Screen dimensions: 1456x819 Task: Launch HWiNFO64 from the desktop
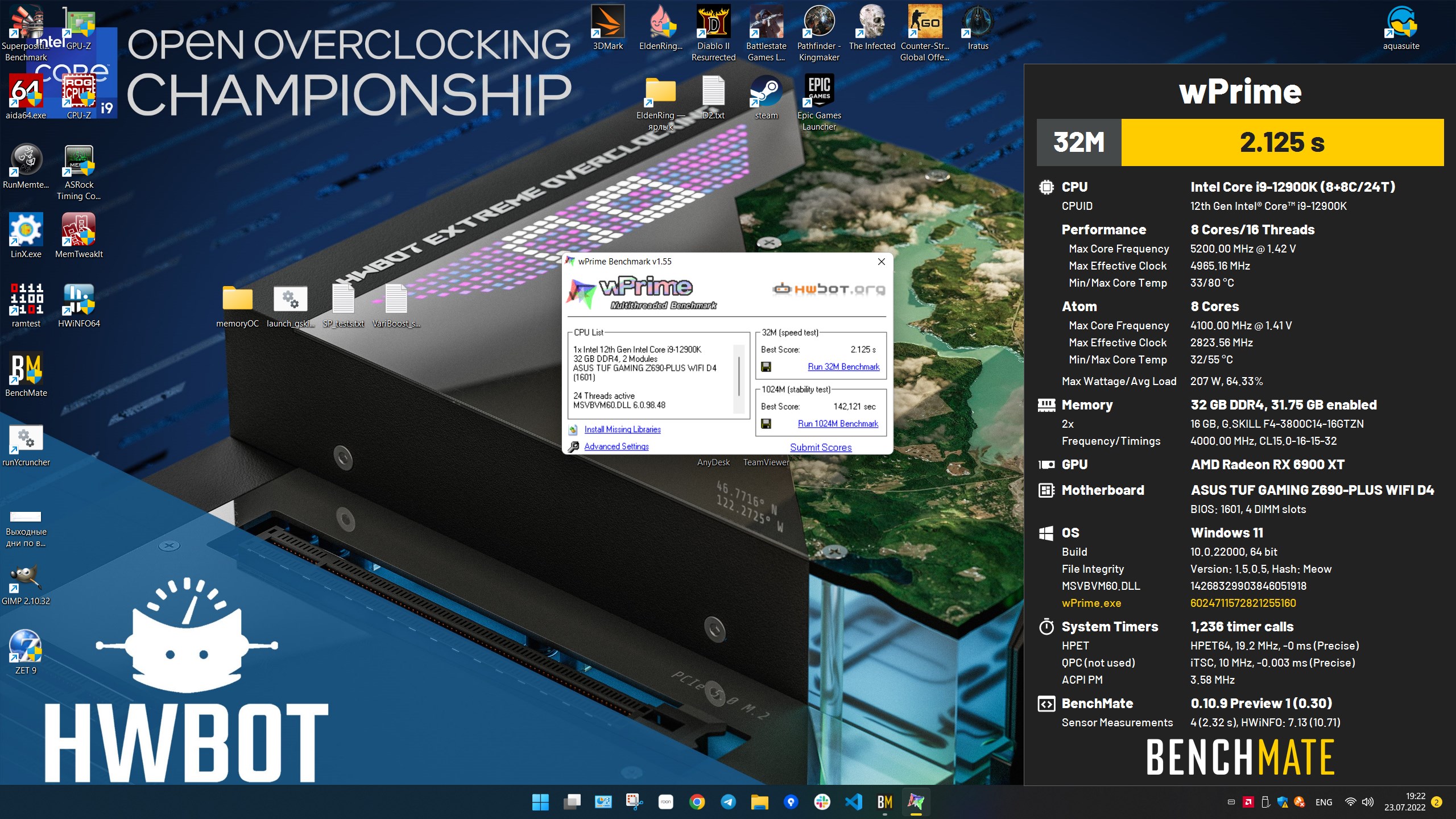[78, 305]
